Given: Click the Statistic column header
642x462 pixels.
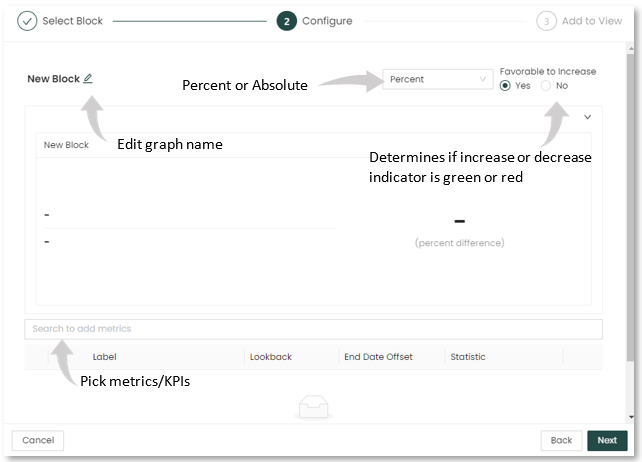Looking at the screenshot, I should pos(468,357).
